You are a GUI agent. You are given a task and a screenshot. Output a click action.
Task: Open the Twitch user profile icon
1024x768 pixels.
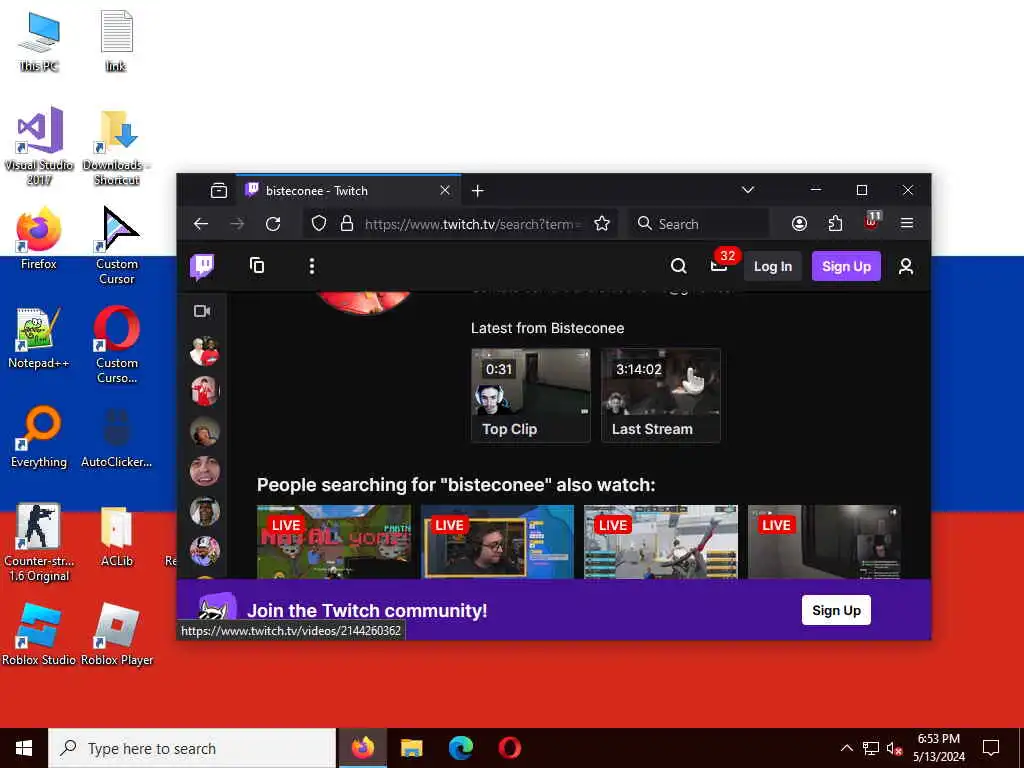coord(906,266)
